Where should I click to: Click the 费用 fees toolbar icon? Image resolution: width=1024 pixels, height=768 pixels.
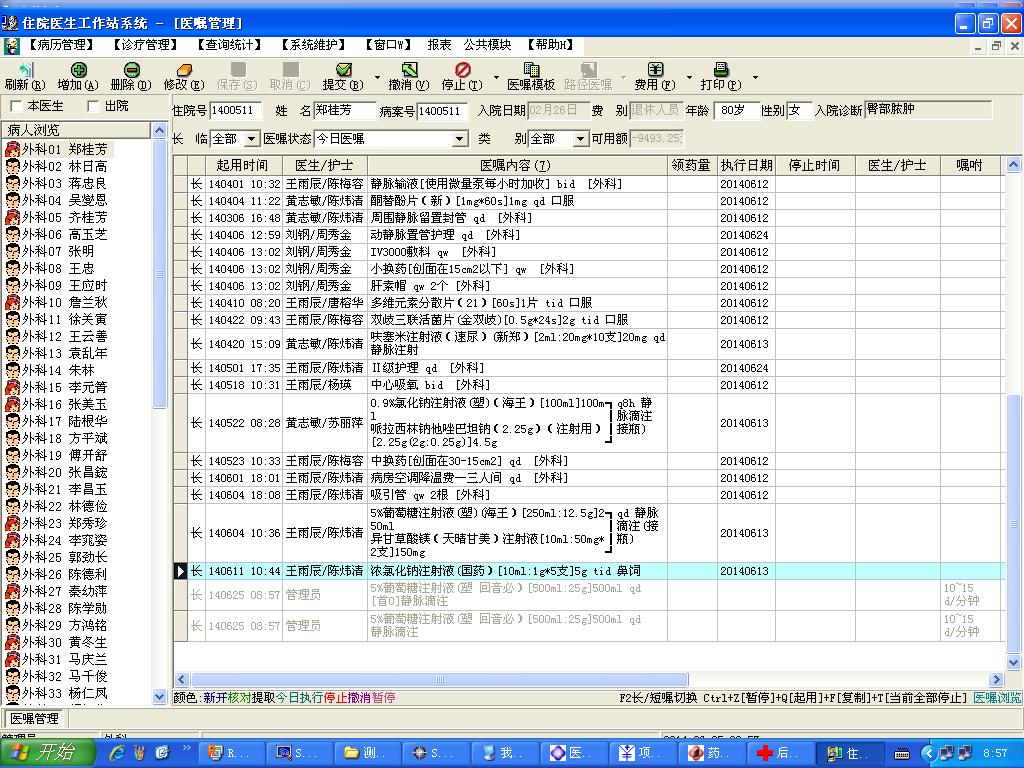click(x=655, y=70)
